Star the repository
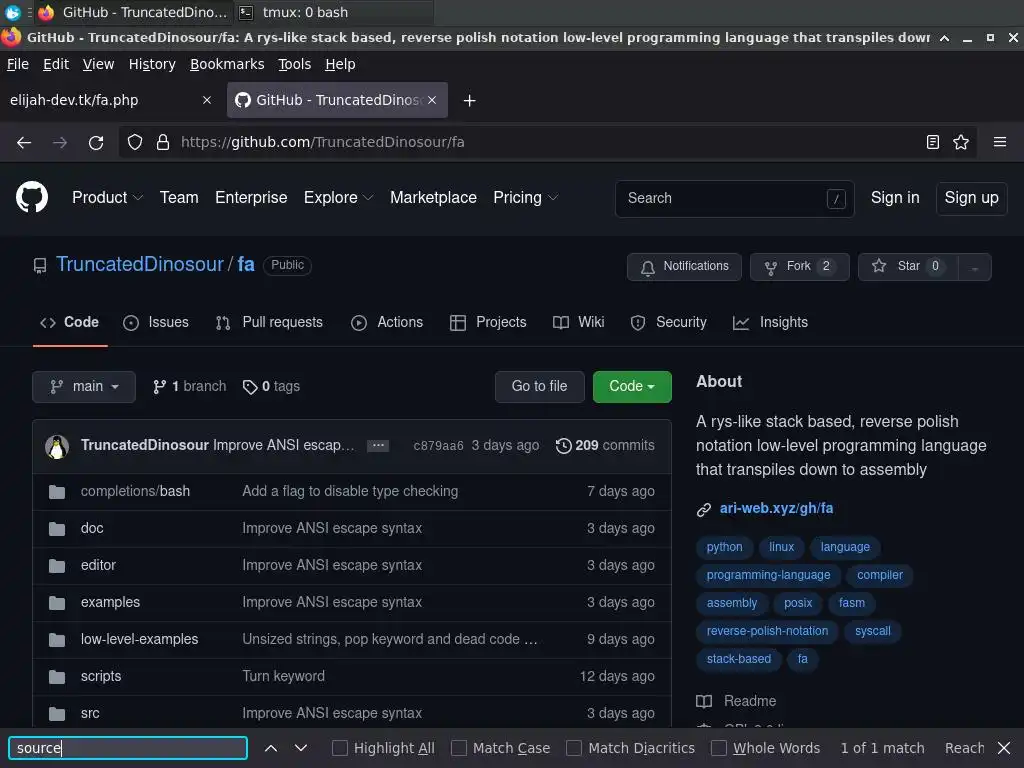This screenshot has height=768, width=1024. tap(908, 267)
